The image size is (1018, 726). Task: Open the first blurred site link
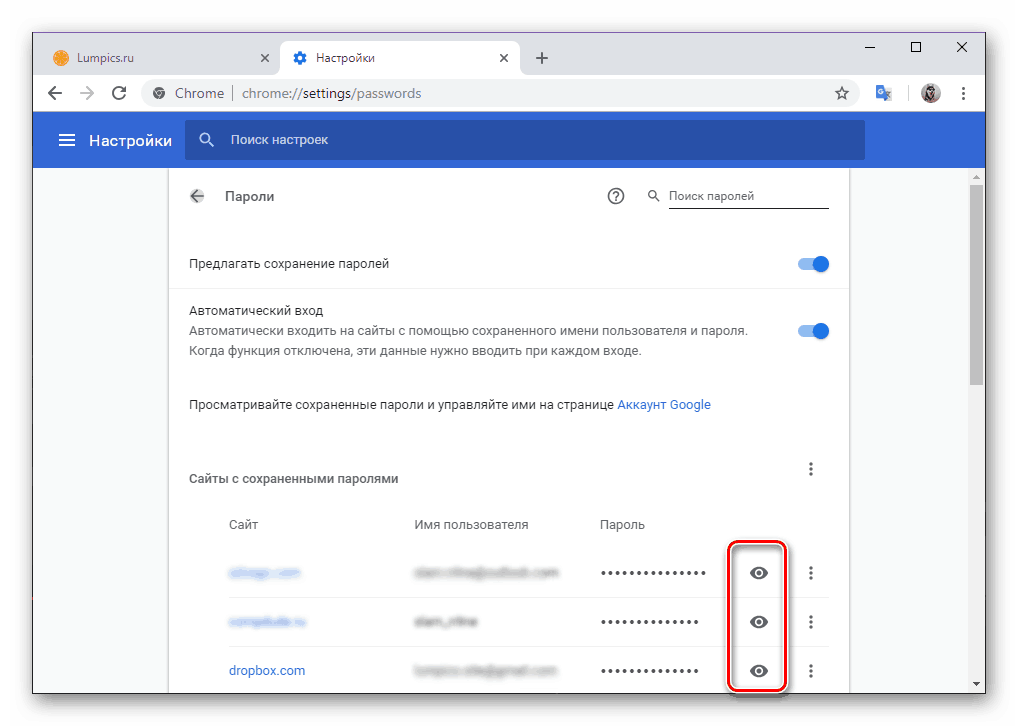click(x=264, y=573)
